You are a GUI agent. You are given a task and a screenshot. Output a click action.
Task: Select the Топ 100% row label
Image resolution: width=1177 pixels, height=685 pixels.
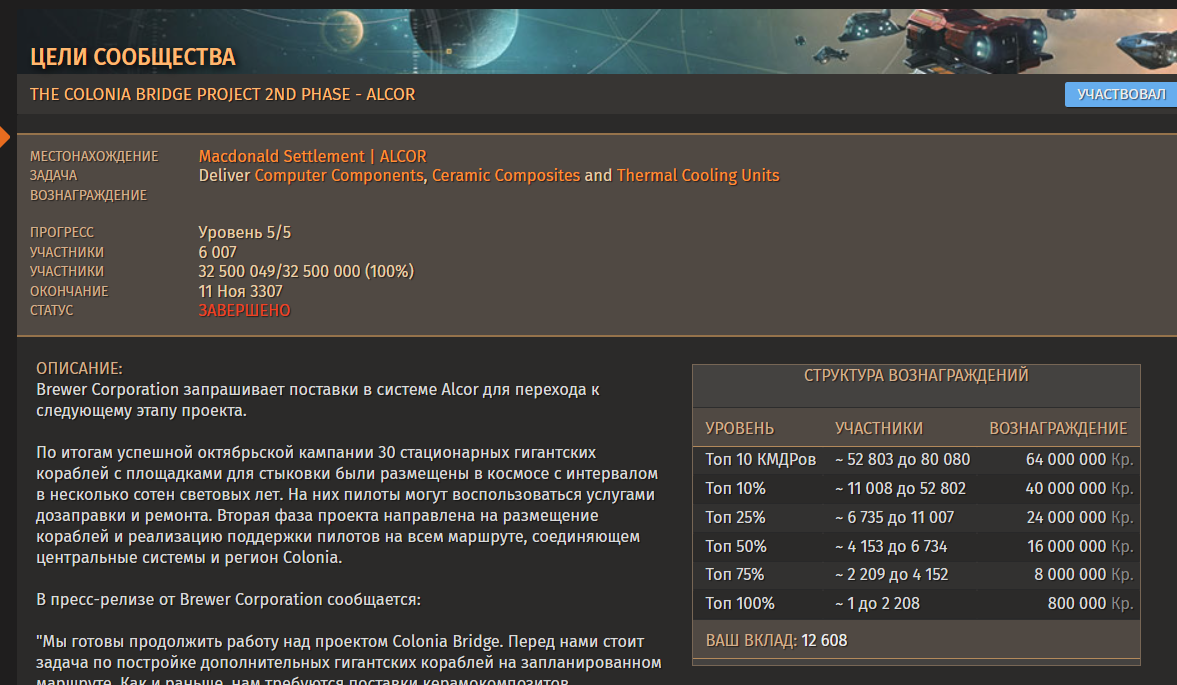click(740, 603)
